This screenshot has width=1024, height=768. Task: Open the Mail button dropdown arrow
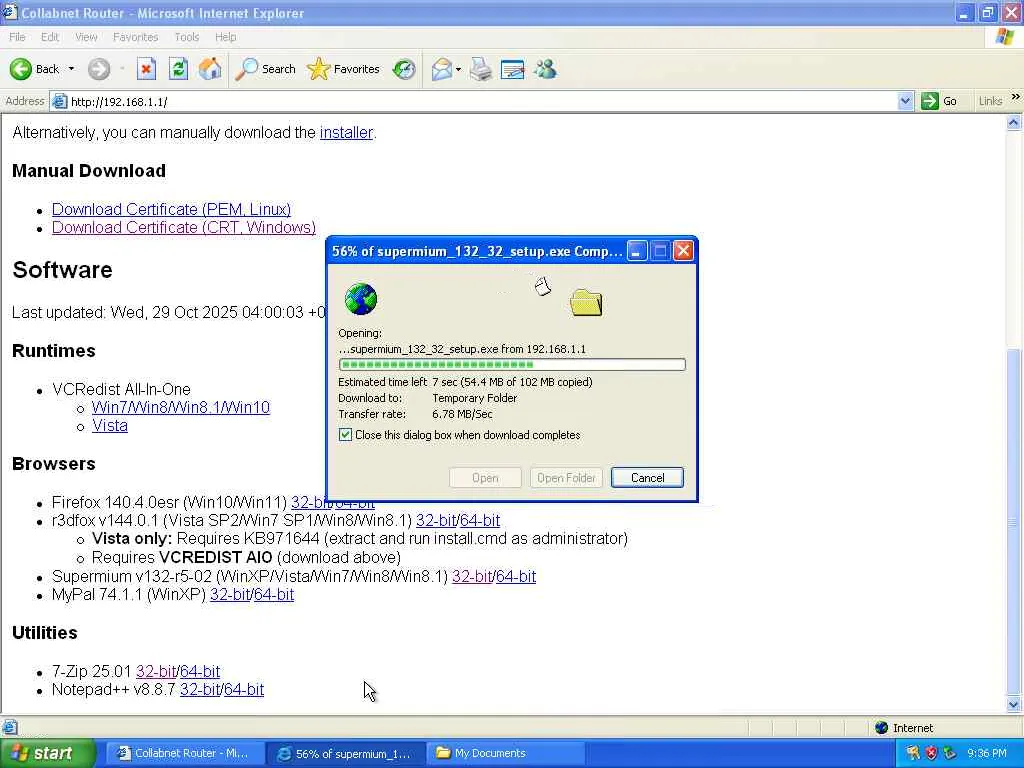click(x=458, y=69)
